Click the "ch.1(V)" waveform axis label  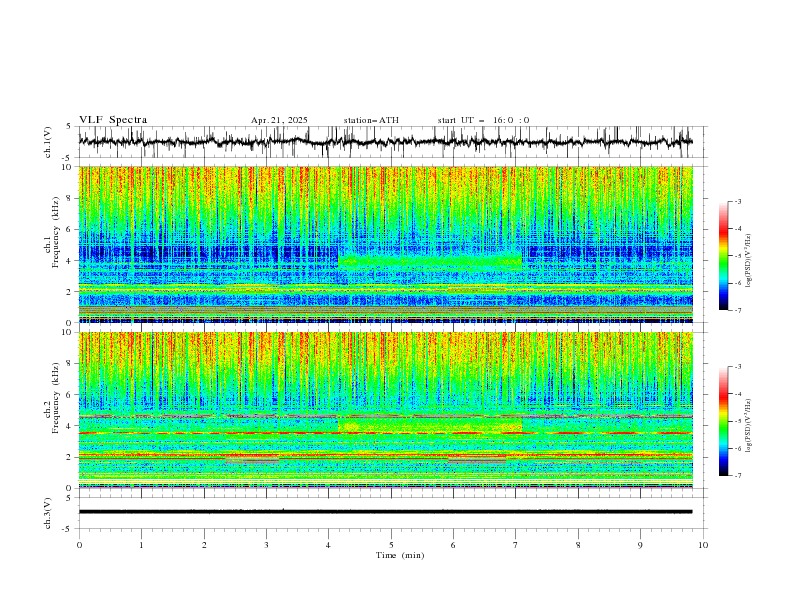48,142
